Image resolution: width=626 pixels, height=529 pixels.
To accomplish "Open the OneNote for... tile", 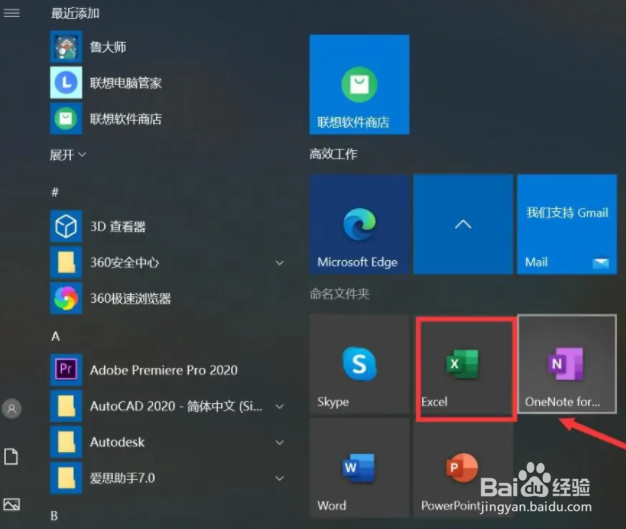I will pos(567,364).
